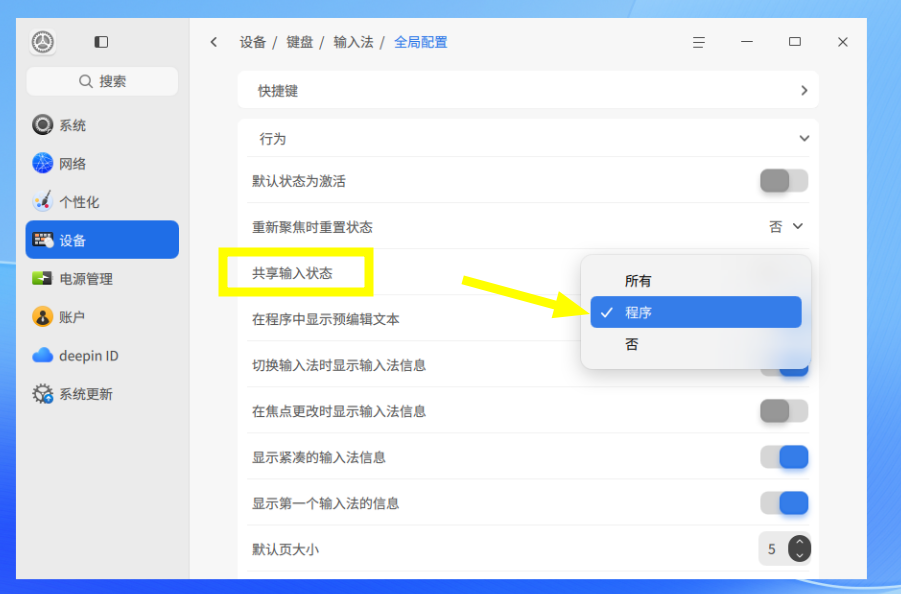This screenshot has width=901, height=594.
Task: Collapse the 行为 section chevron
Action: [804, 138]
